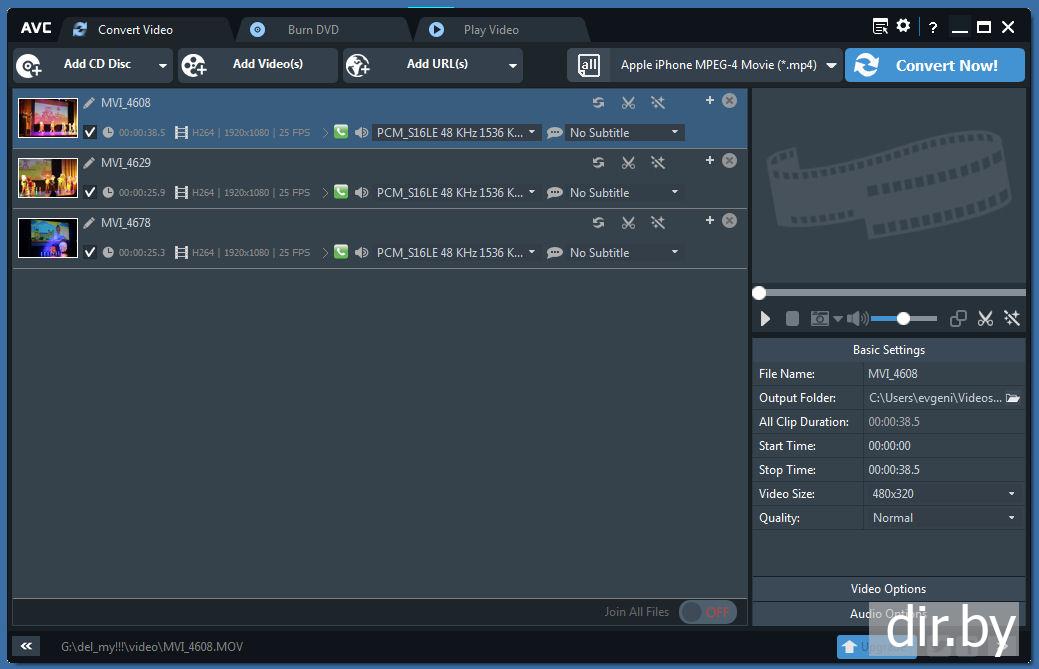Click the refresh icon on MVI_4678 row
The image size is (1039, 669).
(x=598, y=222)
